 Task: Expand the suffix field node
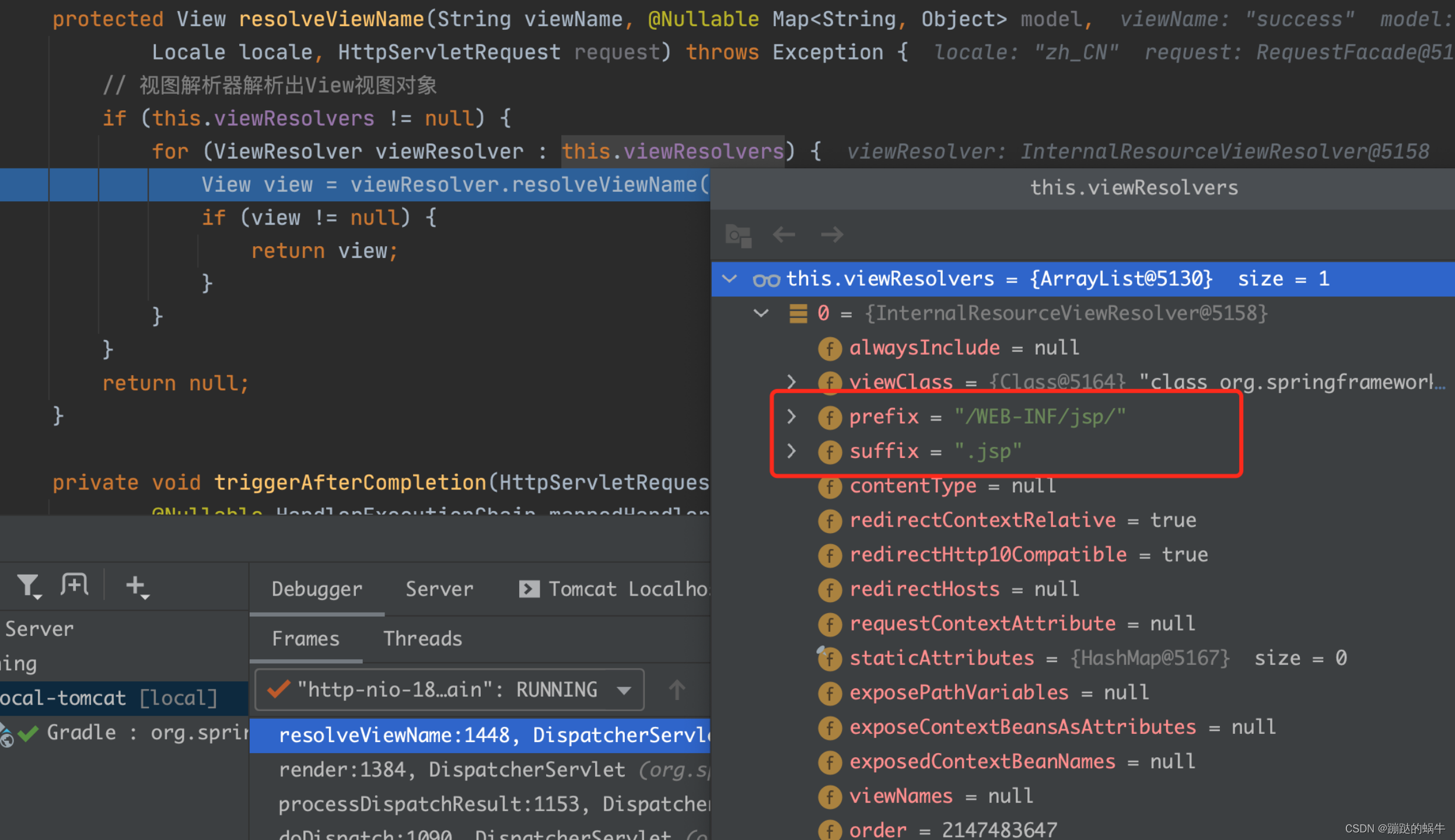[791, 451]
